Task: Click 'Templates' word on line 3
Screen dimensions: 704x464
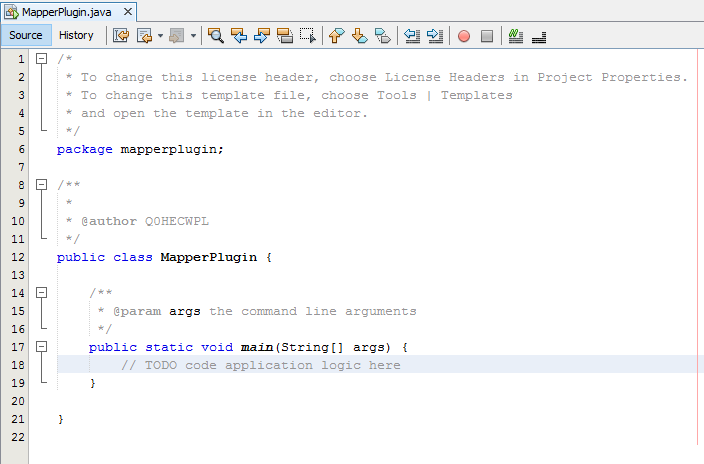Action: click(x=476, y=95)
